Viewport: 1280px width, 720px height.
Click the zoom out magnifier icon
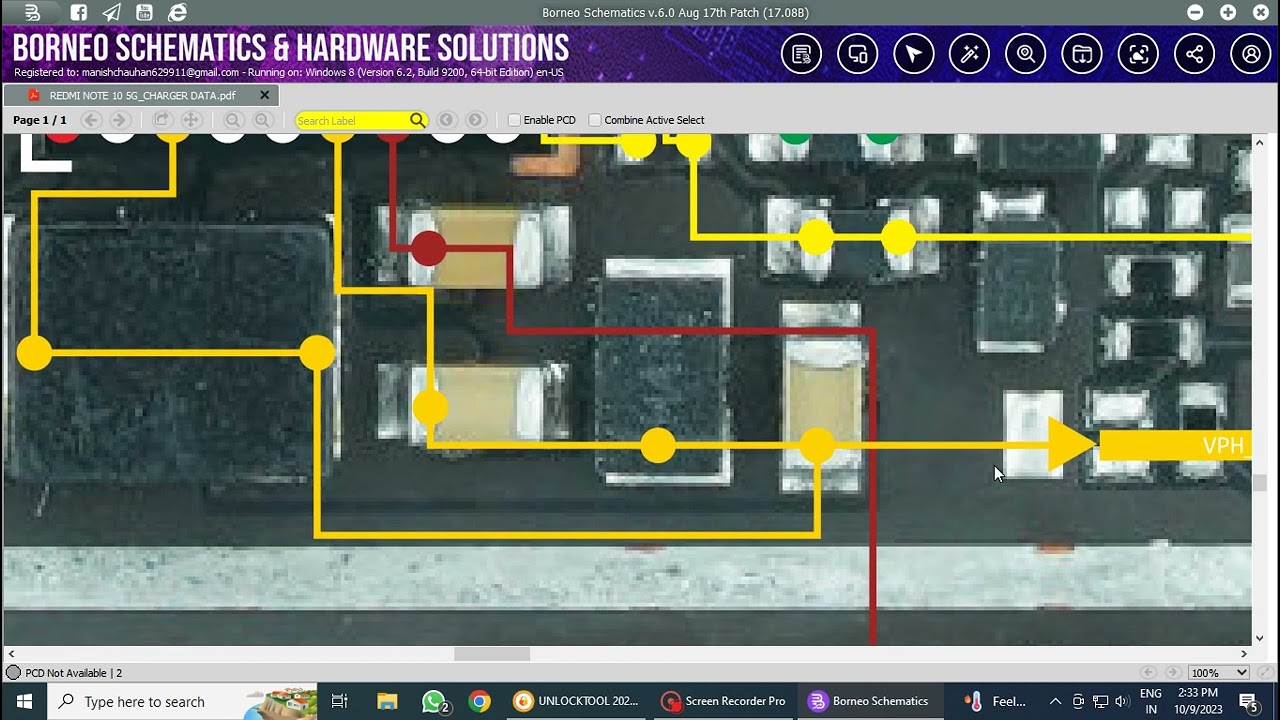click(x=233, y=120)
